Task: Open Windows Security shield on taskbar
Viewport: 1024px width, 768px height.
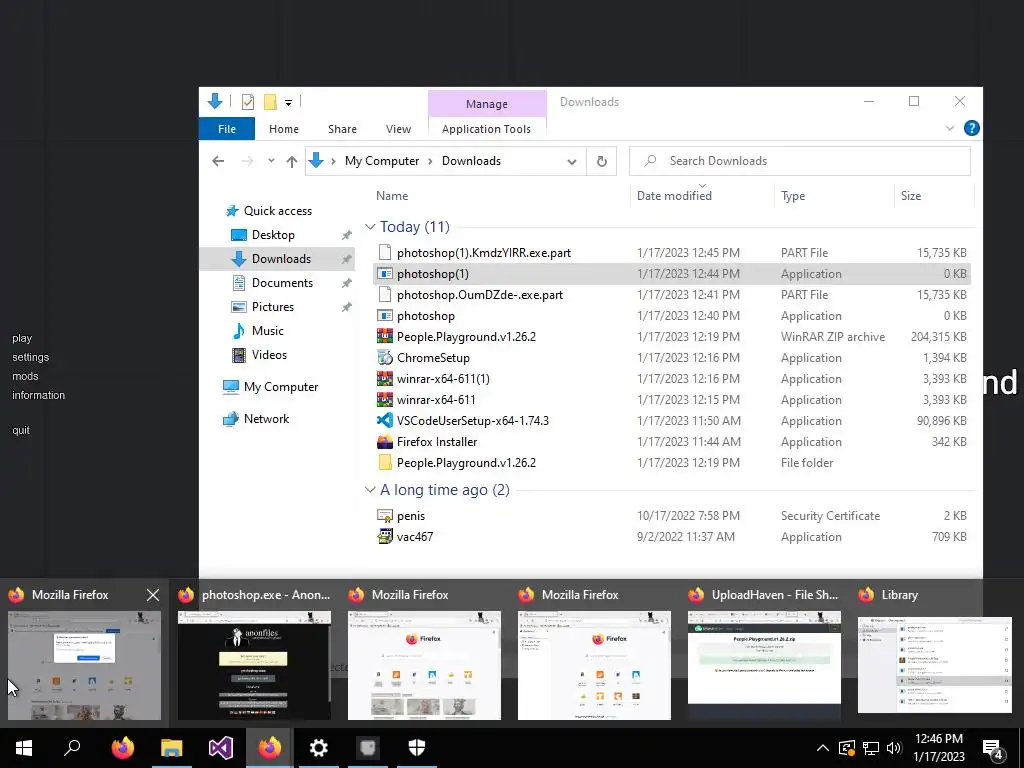Action: click(417, 748)
